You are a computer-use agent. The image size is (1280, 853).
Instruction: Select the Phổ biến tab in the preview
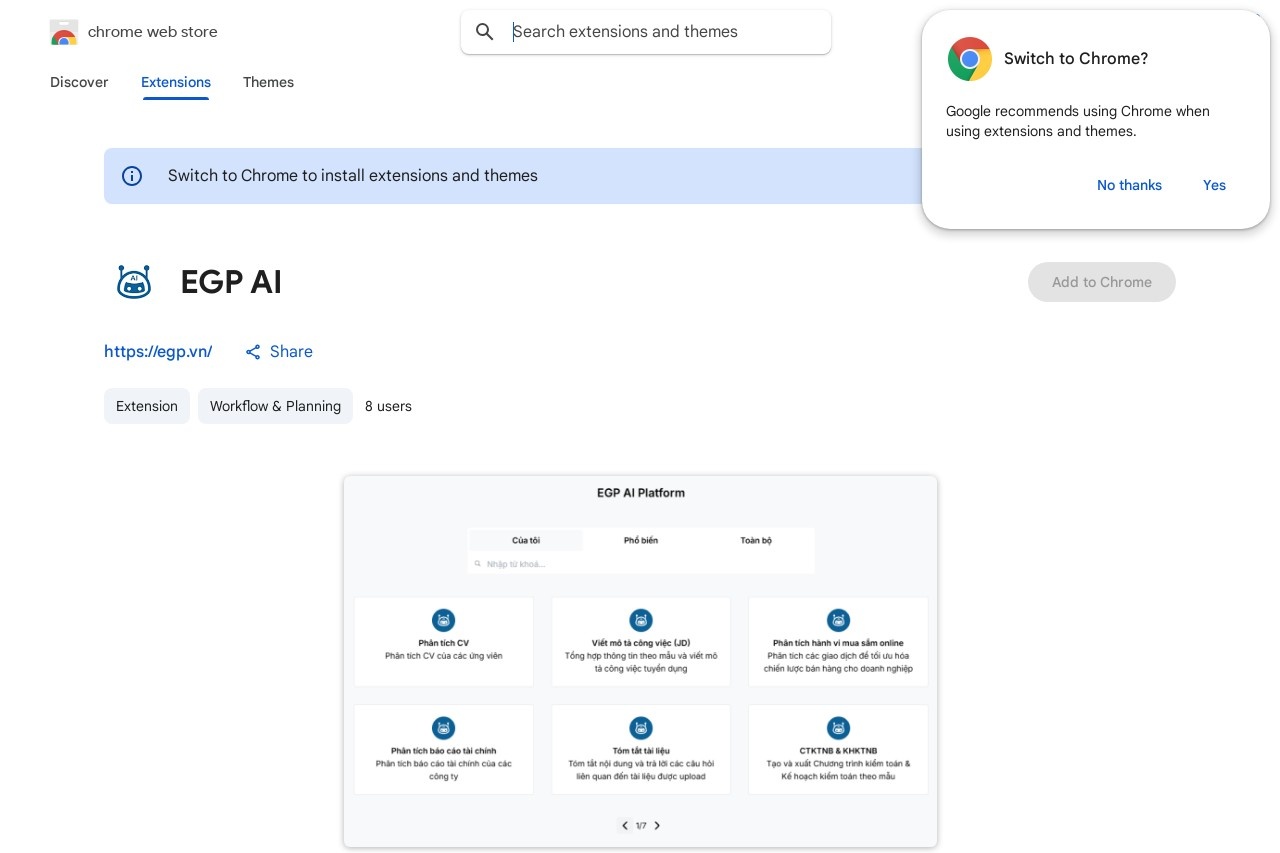(641, 540)
